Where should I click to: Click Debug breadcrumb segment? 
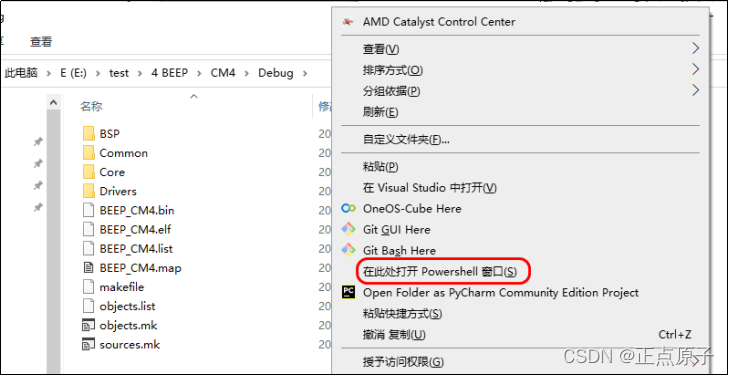(276, 73)
